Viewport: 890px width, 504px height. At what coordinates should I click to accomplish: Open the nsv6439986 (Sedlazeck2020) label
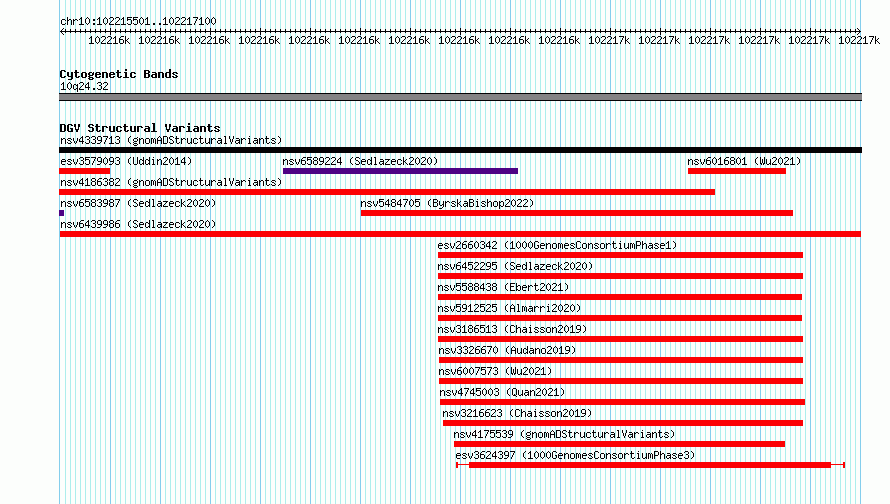point(138,224)
